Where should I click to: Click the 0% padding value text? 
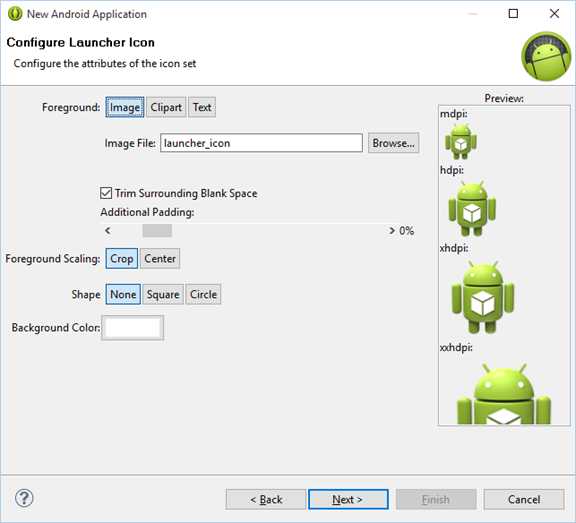[407, 231]
